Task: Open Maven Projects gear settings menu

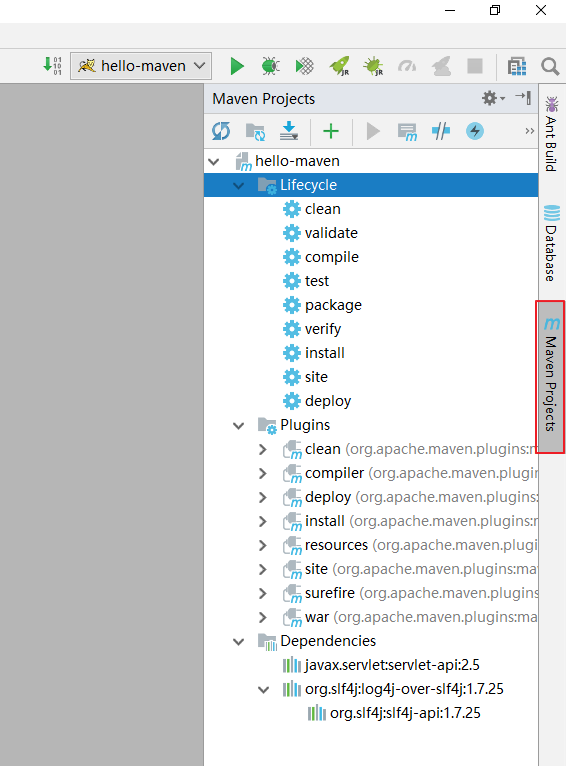Action: (x=493, y=98)
